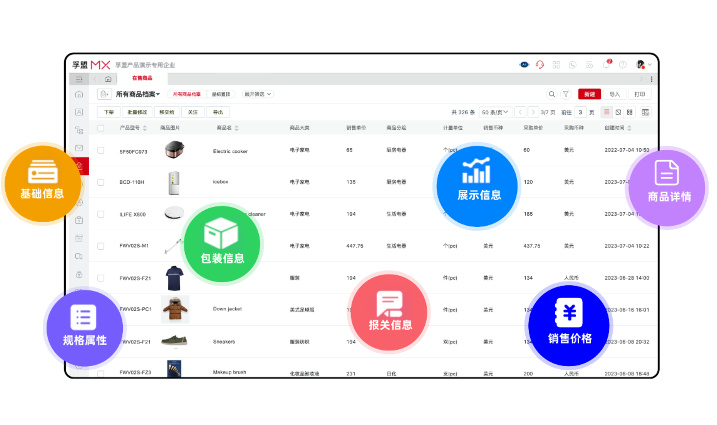Click the 导入 import button
This screenshot has height=425, width=717.
(x=614, y=94)
